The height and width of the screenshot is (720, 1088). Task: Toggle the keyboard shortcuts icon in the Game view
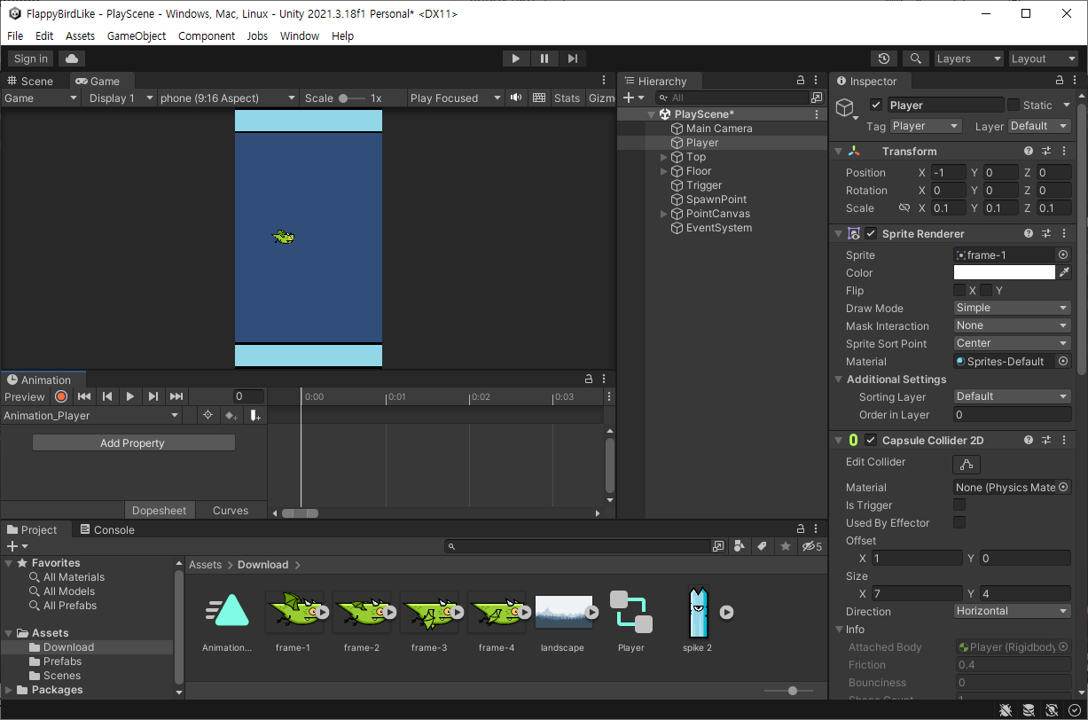point(539,98)
